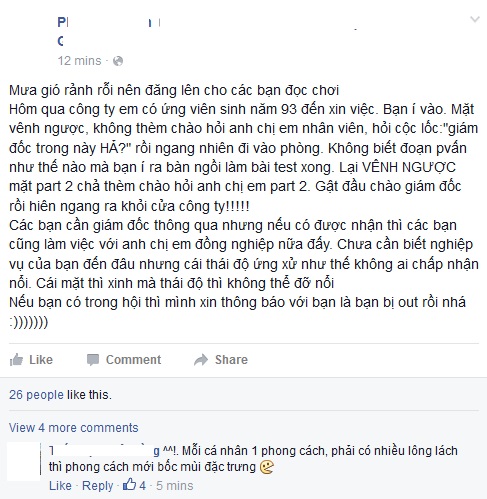This screenshot has height=499, width=487.
Task: Open the post author's name link
Action: pyautogui.click(x=109, y=23)
